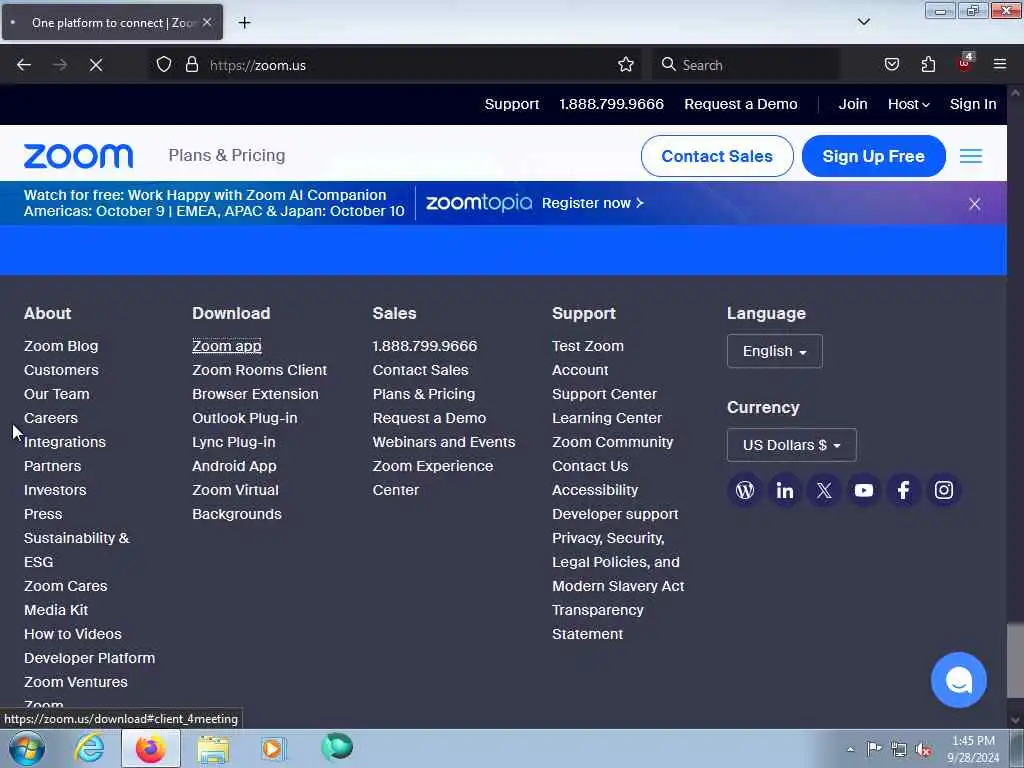The height and width of the screenshot is (768, 1024).
Task: Open Zoom site navigation hamburger menu
Action: point(971,156)
